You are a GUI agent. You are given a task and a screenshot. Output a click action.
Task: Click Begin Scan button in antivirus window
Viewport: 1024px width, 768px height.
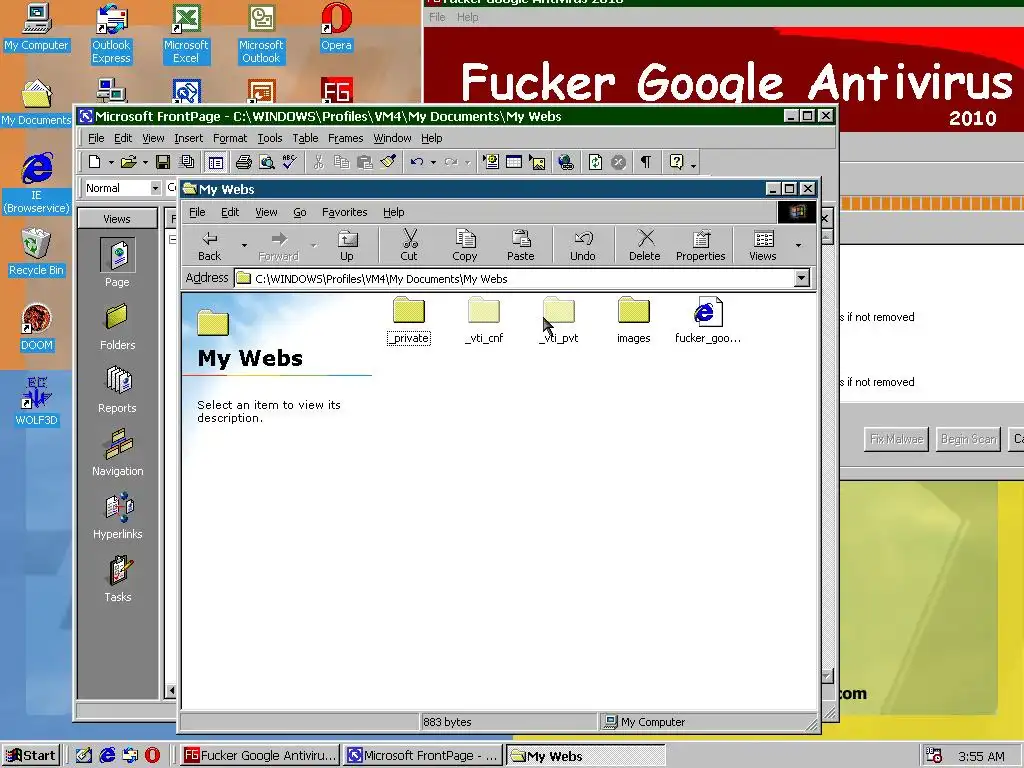(x=968, y=440)
